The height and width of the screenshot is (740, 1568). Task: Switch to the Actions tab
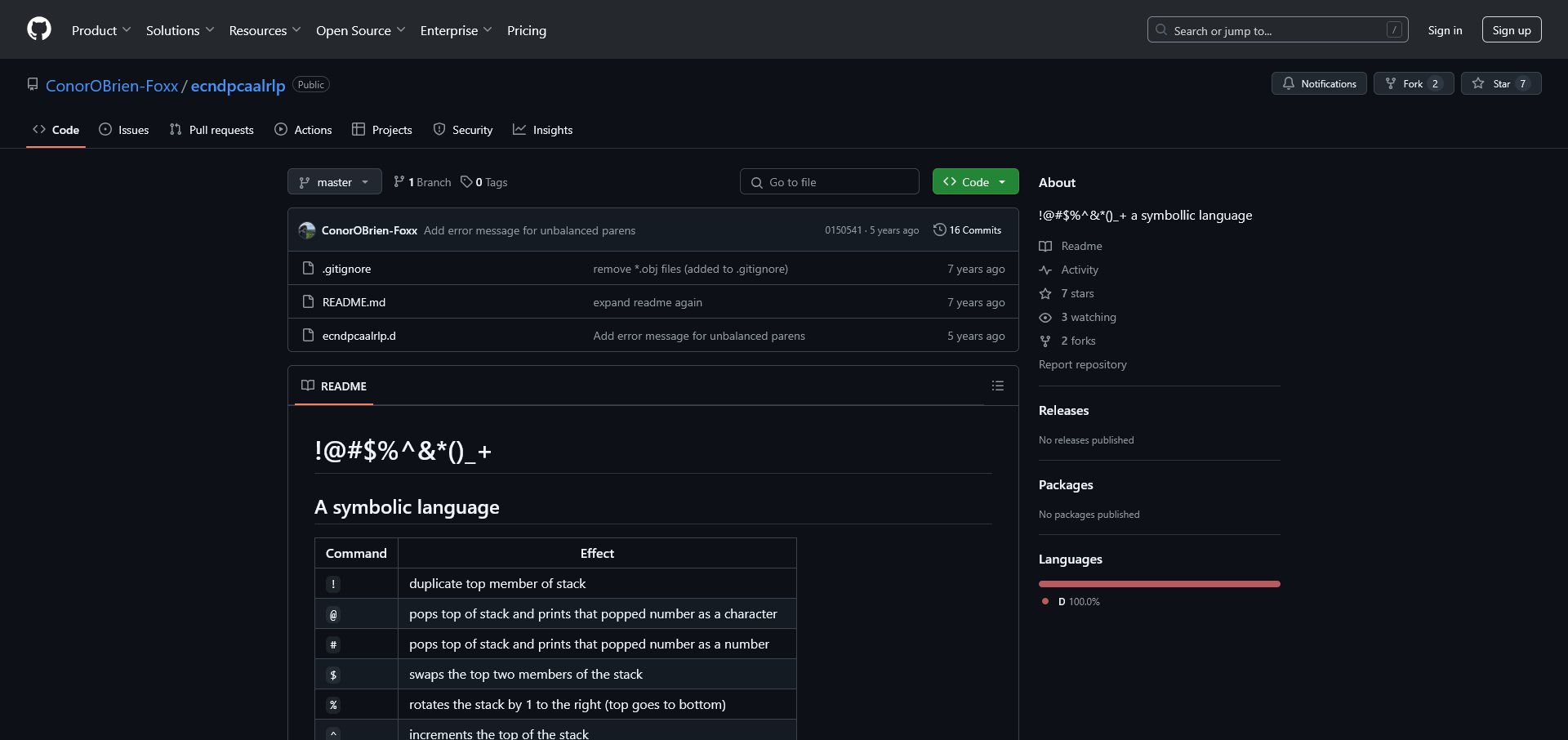click(x=303, y=130)
